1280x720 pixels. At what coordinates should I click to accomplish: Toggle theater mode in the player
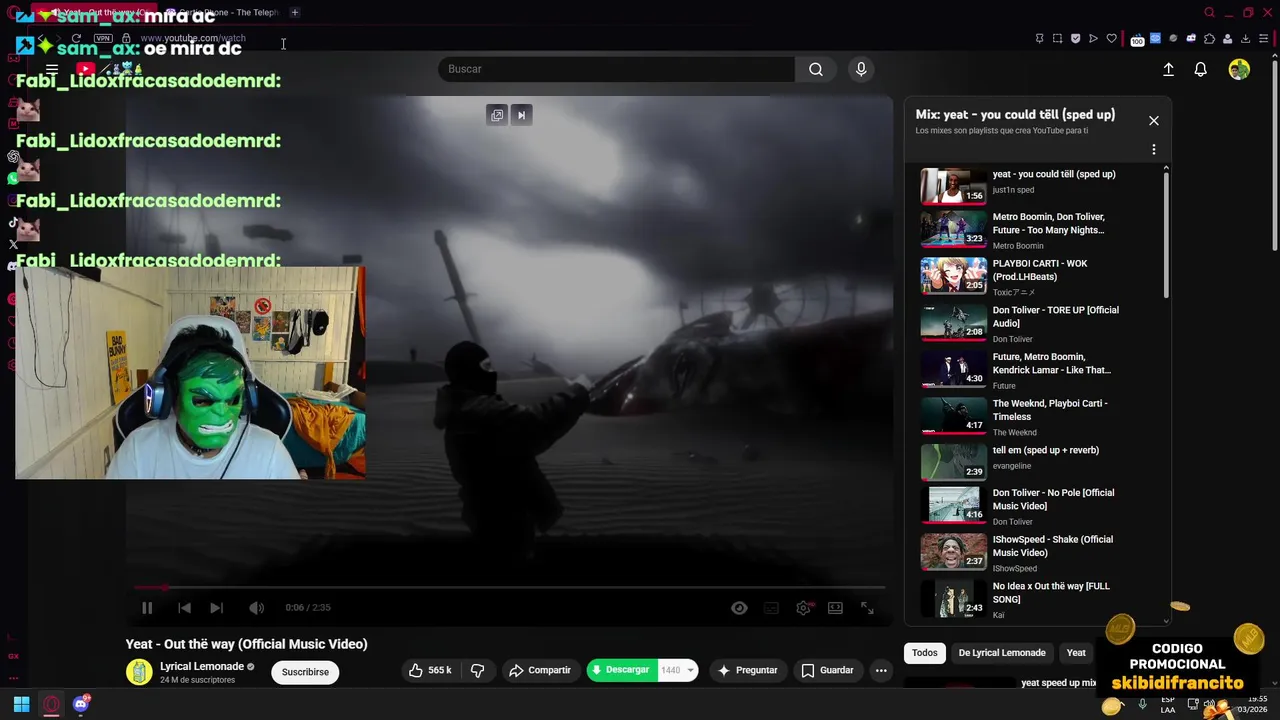835,608
